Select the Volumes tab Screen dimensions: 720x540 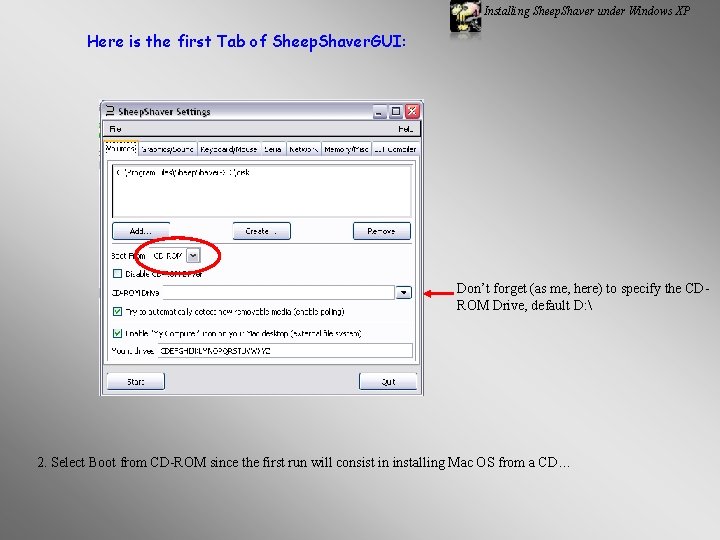click(121, 148)
